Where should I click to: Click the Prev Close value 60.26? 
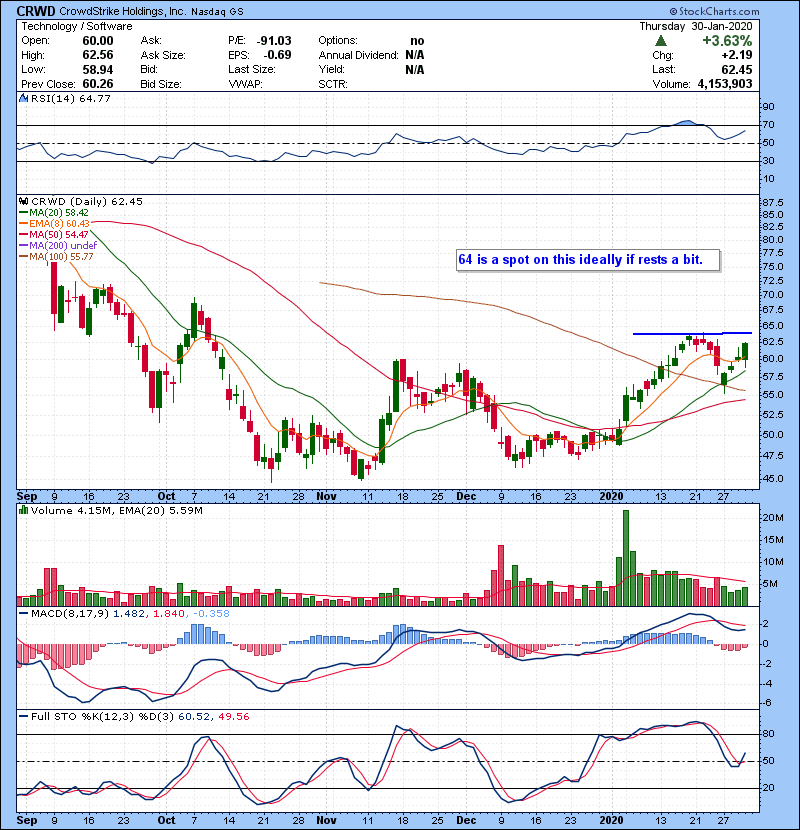click(x=98, y=84)
